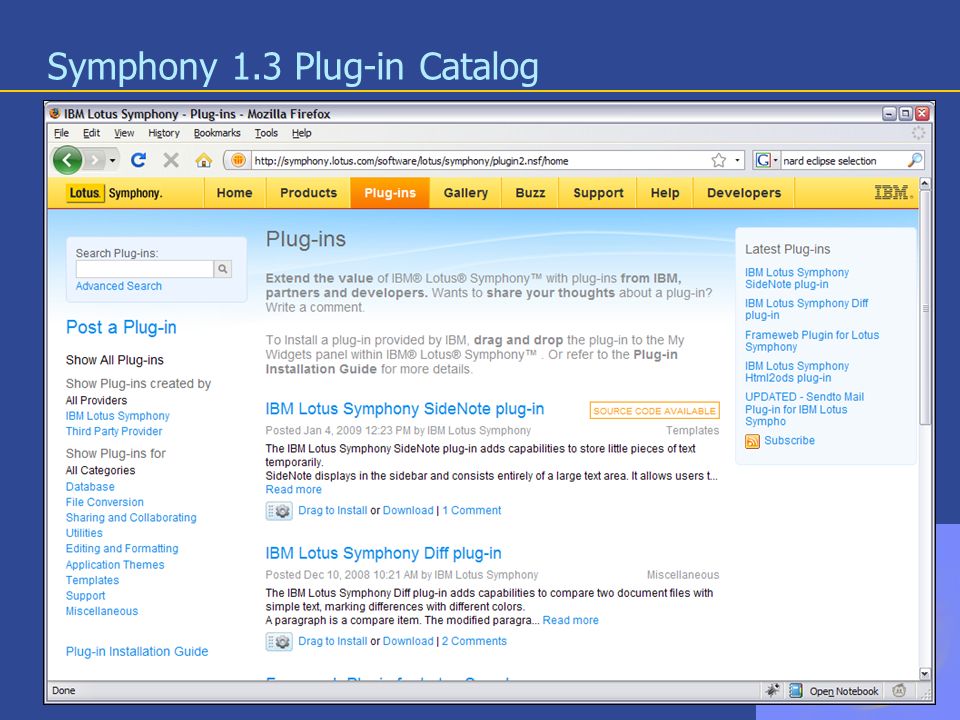
Task: Click the vertical scrollbar thumb
Action: tap(924, 307)
